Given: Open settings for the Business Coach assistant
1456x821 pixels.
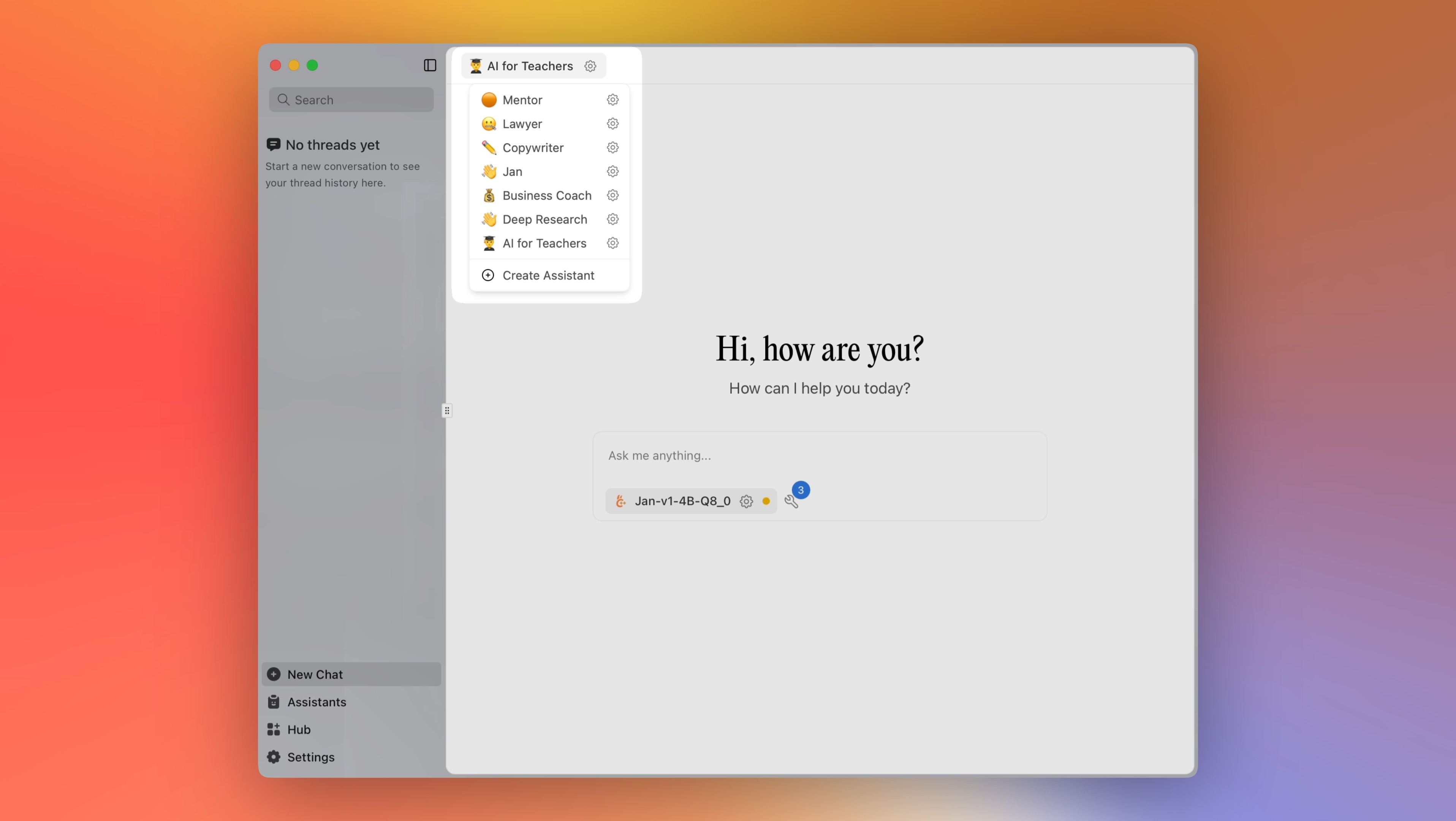Looking at the screenshot, I should tap(613, 195).
